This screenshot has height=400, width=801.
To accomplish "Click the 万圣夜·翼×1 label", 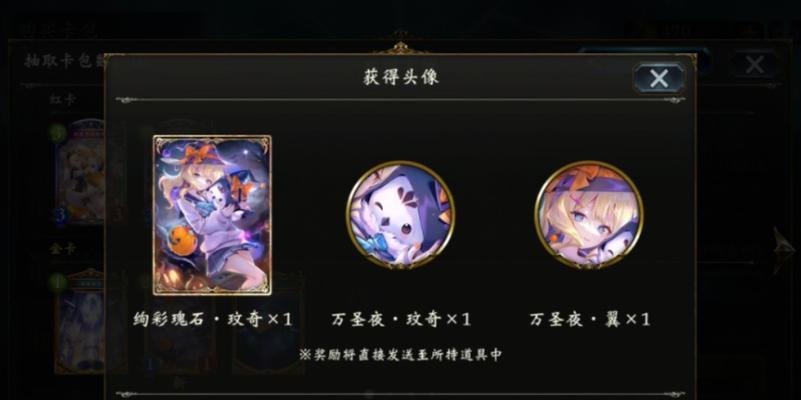I will [589, 320].
